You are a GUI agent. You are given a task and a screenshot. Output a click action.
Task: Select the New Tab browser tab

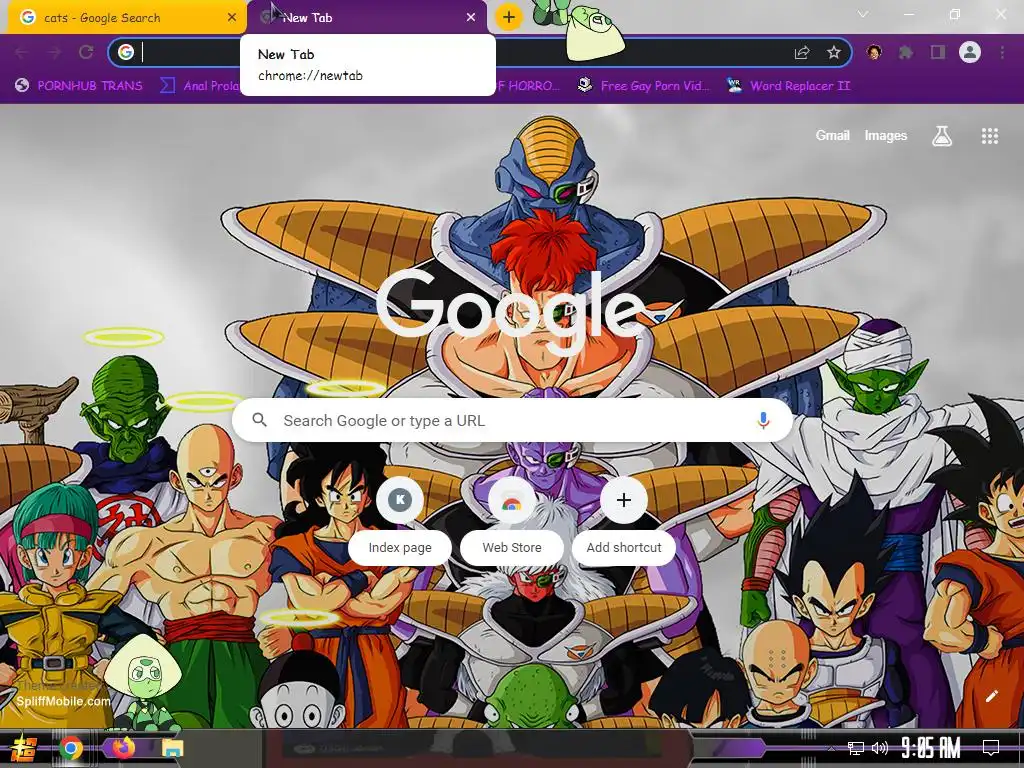tap(368, 18)
